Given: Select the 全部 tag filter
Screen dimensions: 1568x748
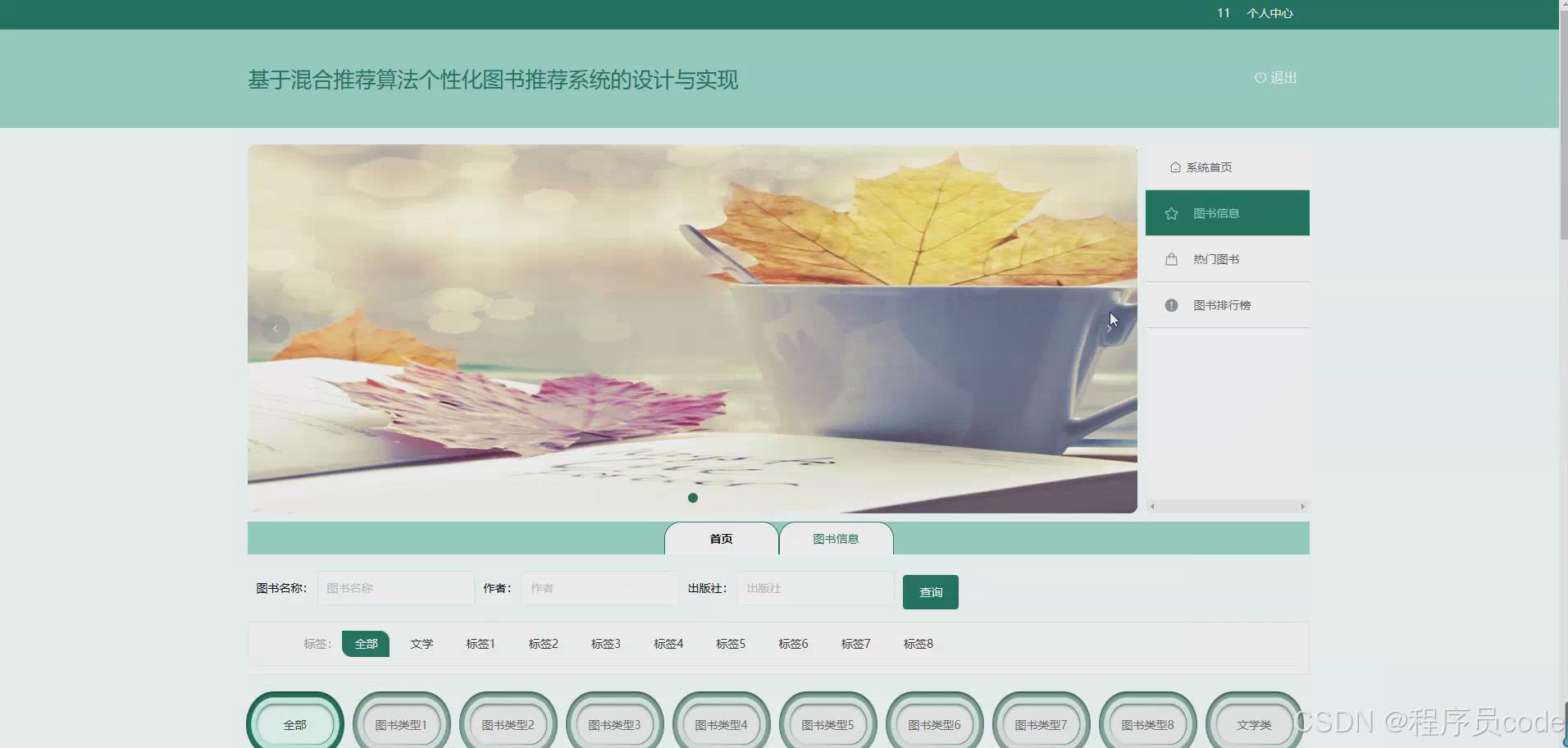Looking at the screenshot, I should pyautogui.click(x=366, y=644).
